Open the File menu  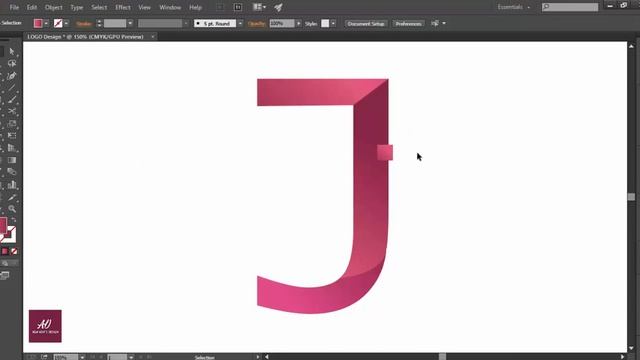click(14, 7)
